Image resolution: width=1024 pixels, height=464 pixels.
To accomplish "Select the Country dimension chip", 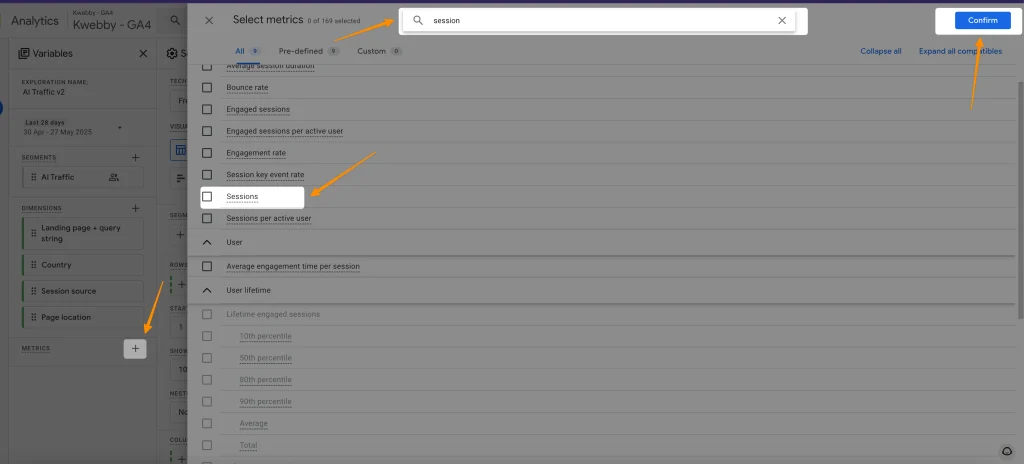I will [x=82, y=265].
